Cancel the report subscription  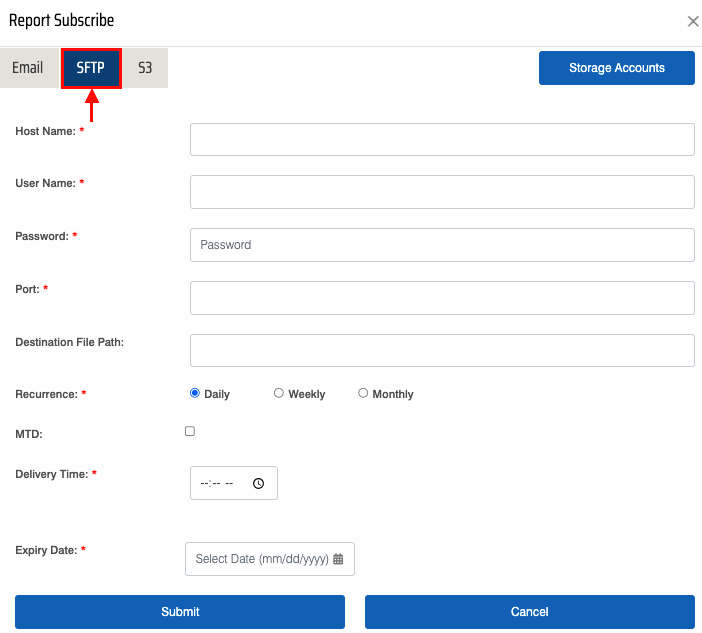click(x=530, y=612)
